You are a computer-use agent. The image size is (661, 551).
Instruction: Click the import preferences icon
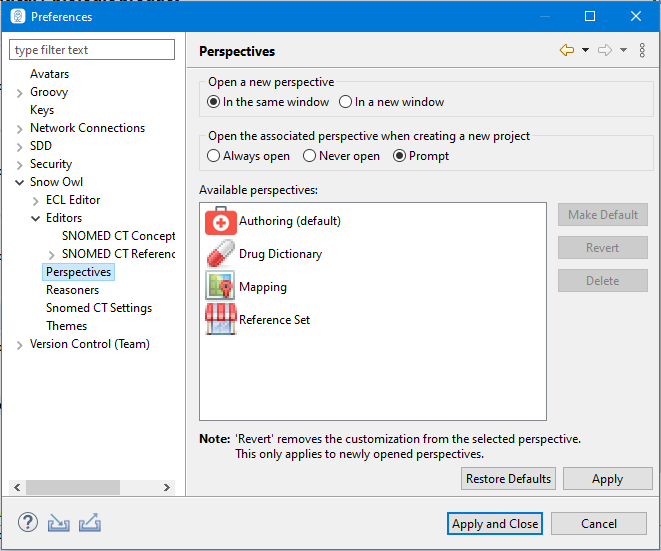59,523
